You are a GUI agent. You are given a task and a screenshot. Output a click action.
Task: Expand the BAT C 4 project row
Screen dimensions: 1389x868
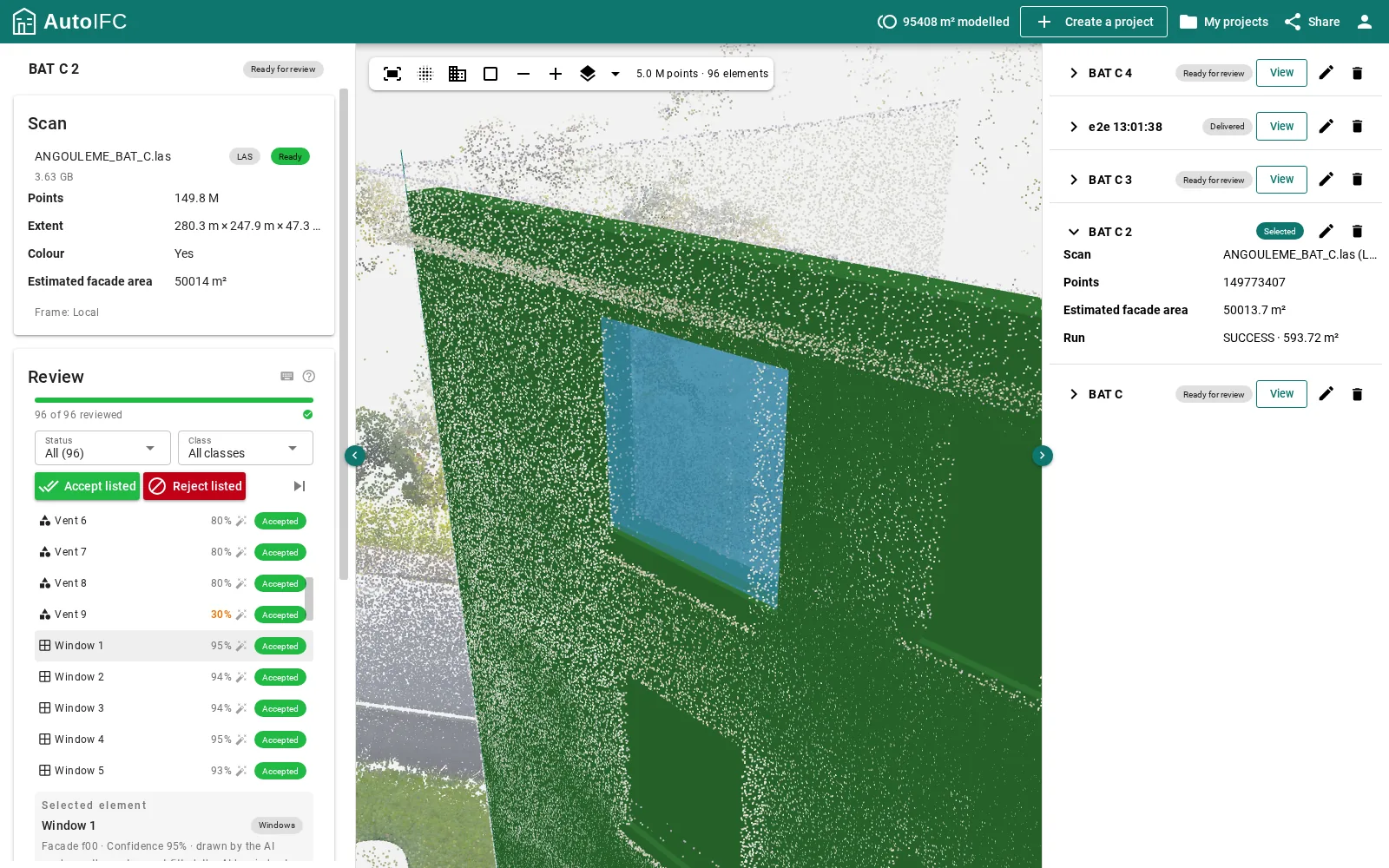(1074, 73)
